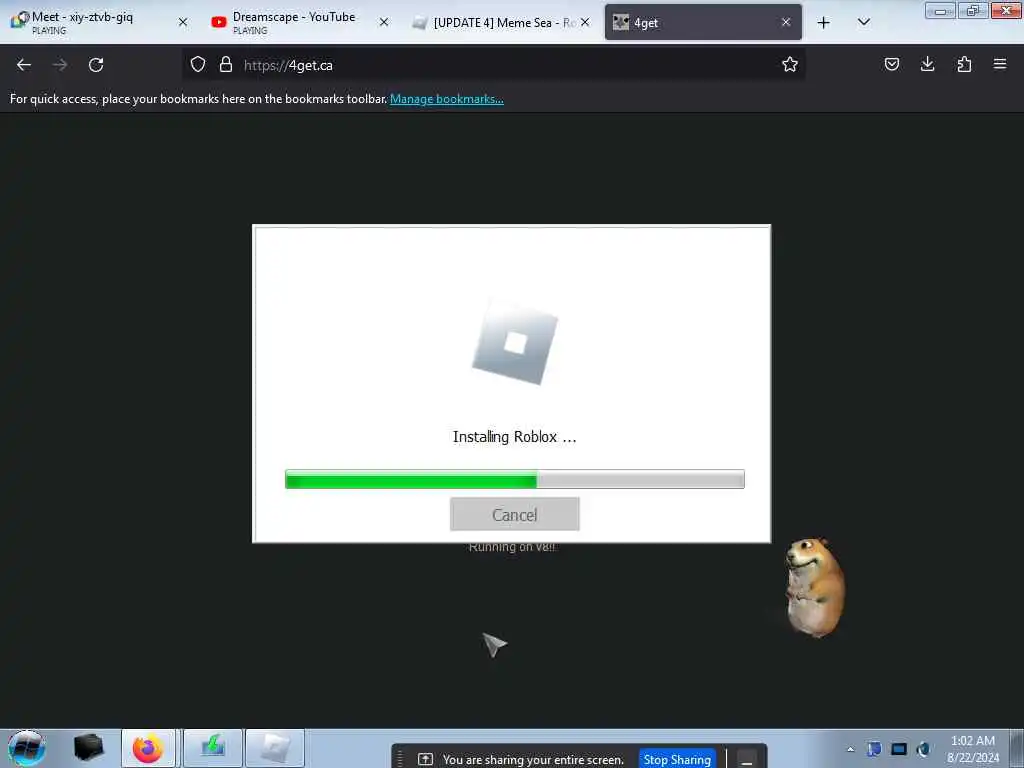This screenshot has height=768, width=1024.
Task: Open the black box taskbar application
Action: coord(89,748)
